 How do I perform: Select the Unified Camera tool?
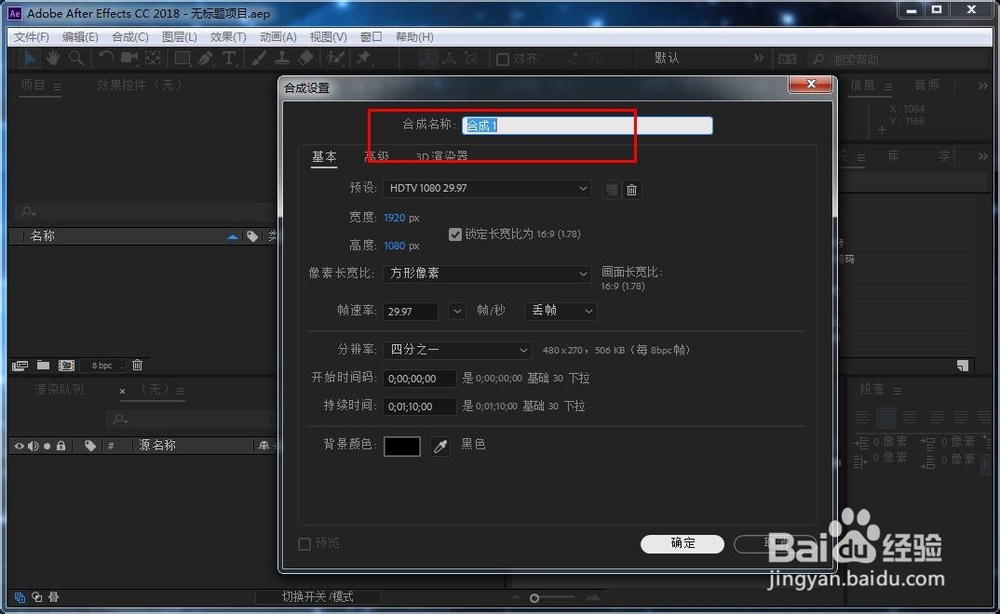[x=129, y=59]
